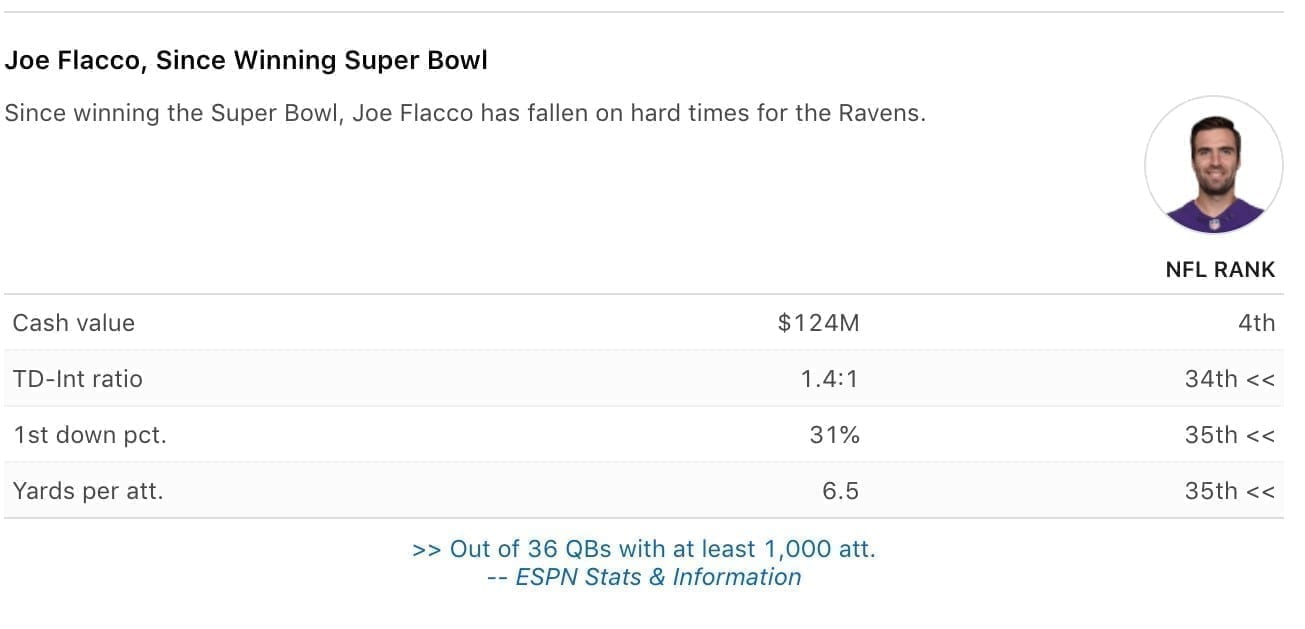Click the 31% first down value

[834, 435]
